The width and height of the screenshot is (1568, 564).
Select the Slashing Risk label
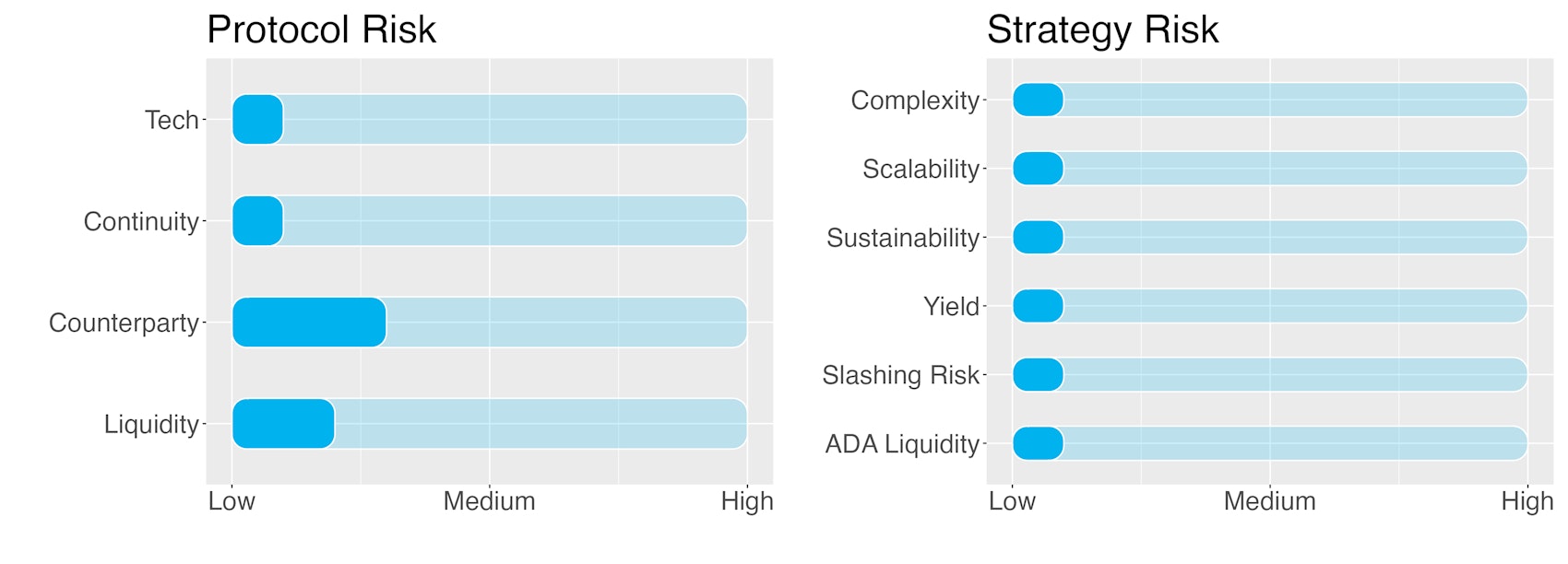pos(900,375)
